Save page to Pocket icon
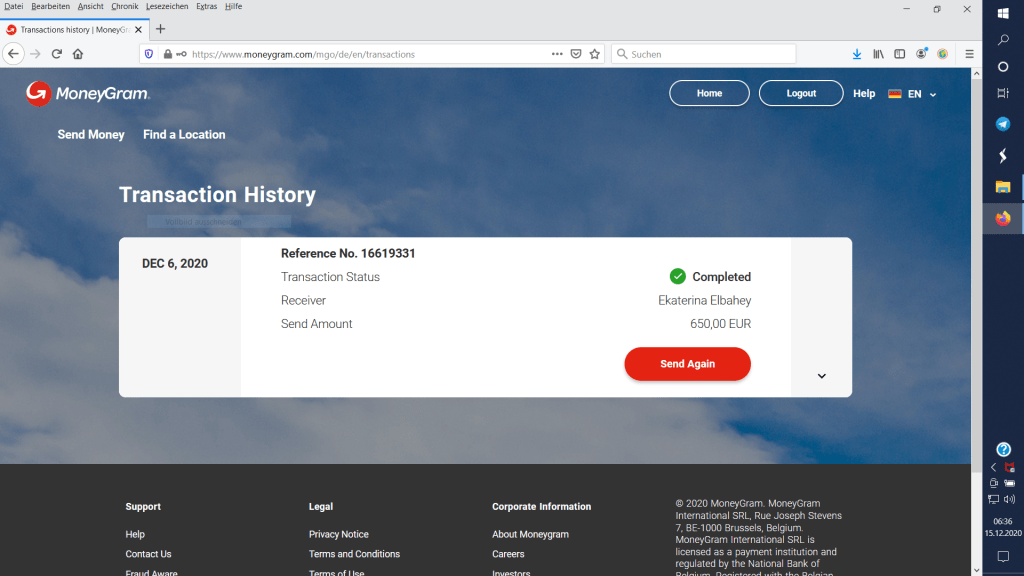The image size is (1024, 576). (576, 54)
